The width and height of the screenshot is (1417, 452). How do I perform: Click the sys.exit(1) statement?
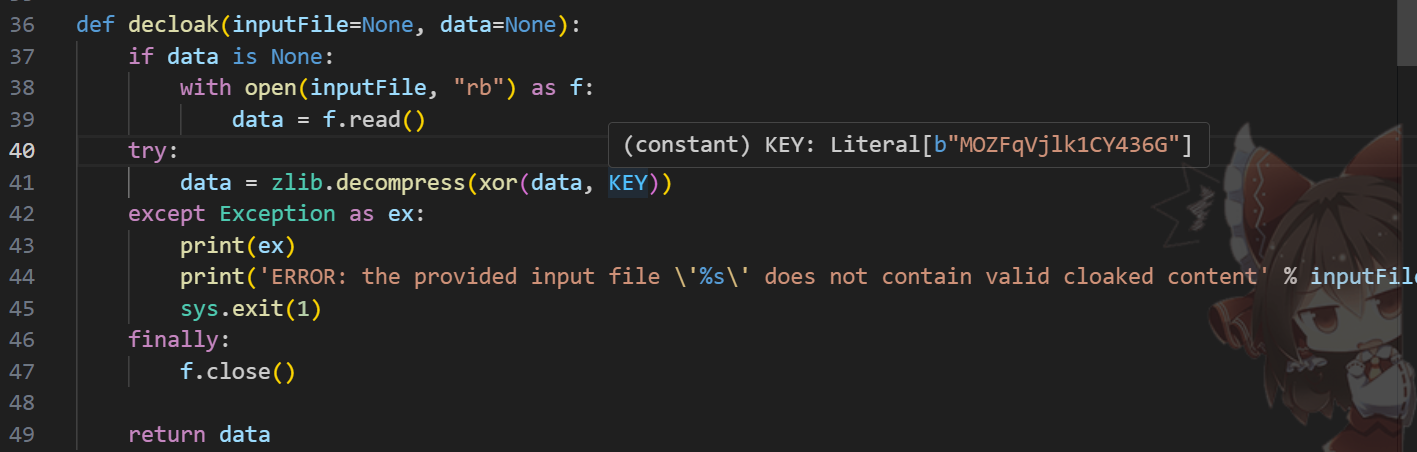251,309
